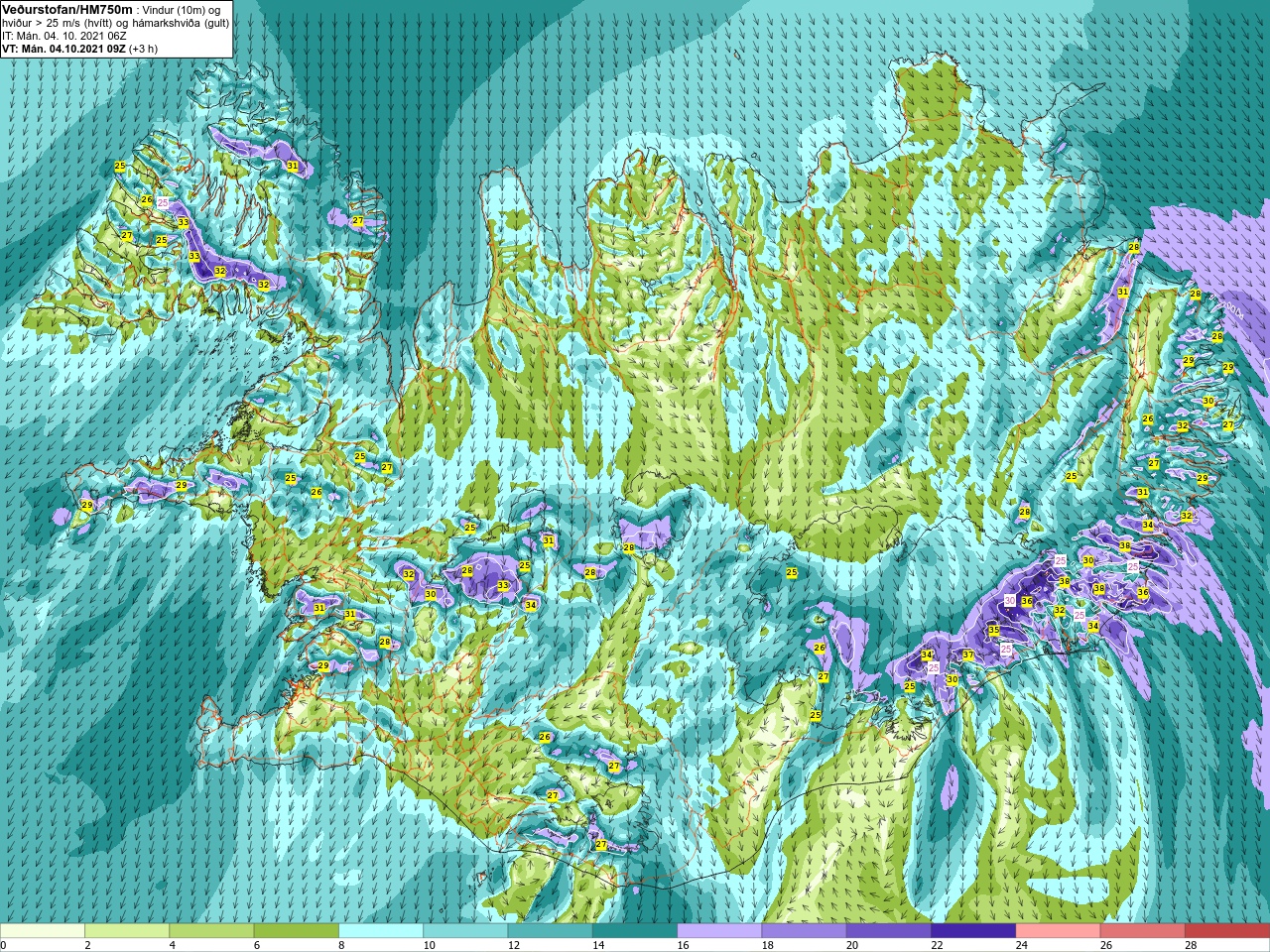Screen dimensions: 1270x952
Task: Click the '26' tick label on the color scale
Action: 1106,945
